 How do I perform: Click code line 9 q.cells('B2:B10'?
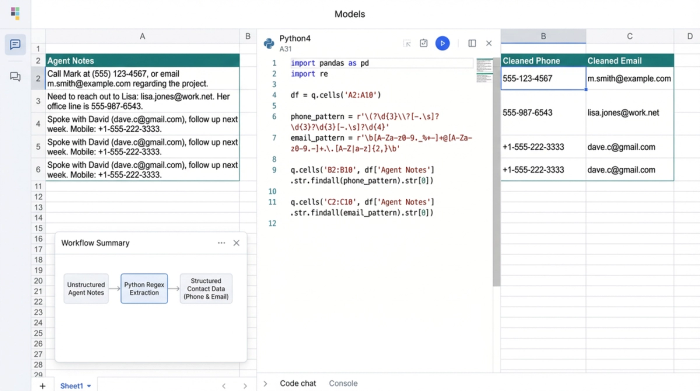pos(362,175)
